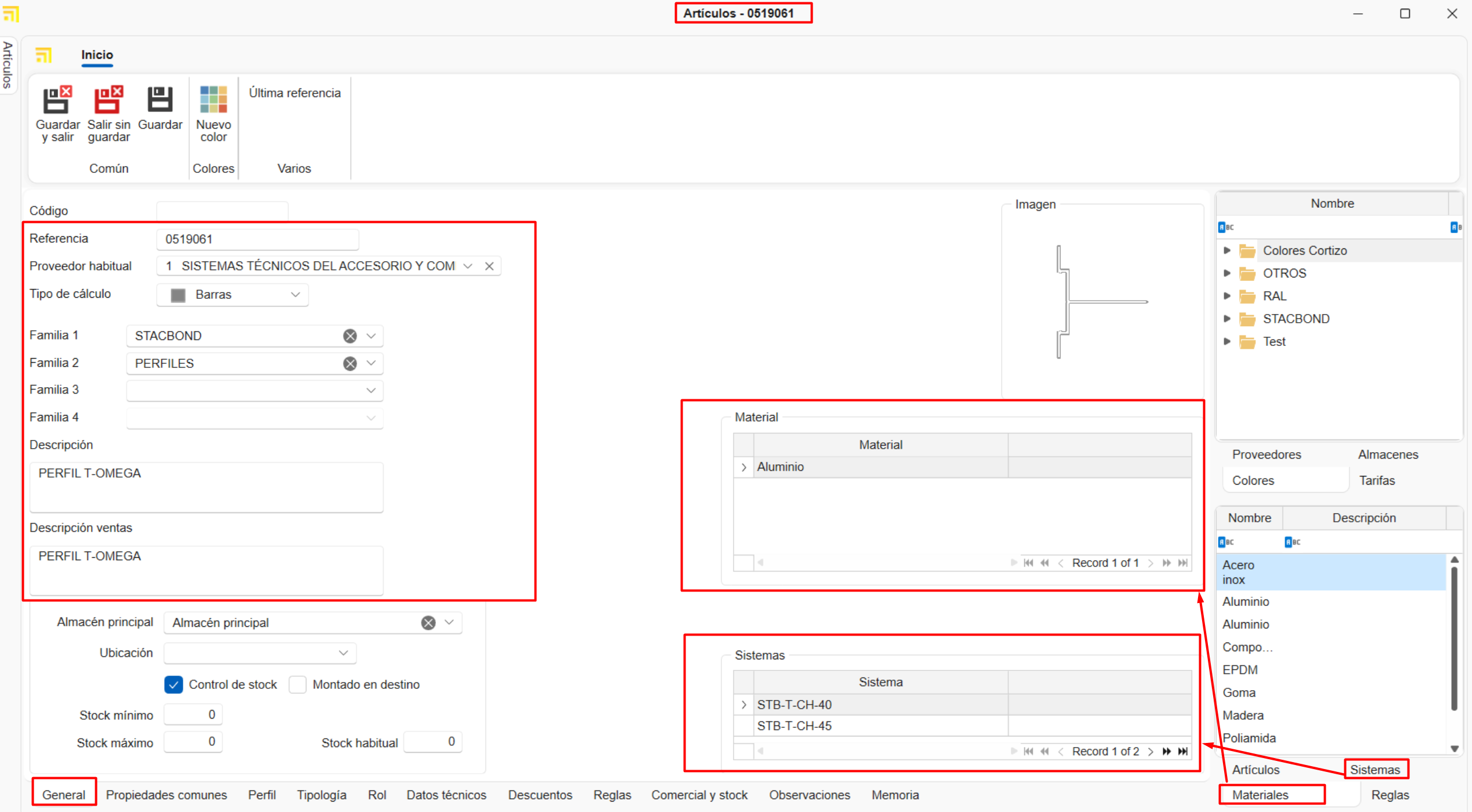Click the Nuevo color palette icon
This screenshot has width=1472, height=812.
tap(213, 100)
